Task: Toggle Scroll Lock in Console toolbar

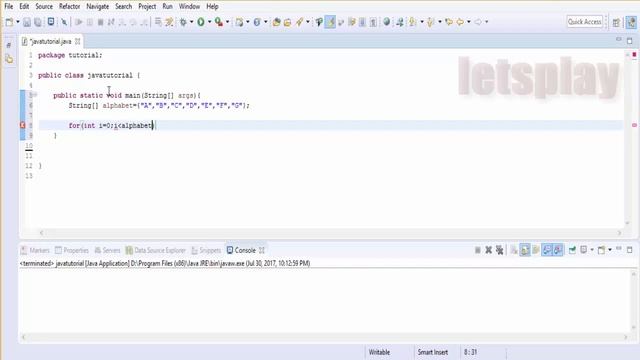Action: [x=525, y=250]
